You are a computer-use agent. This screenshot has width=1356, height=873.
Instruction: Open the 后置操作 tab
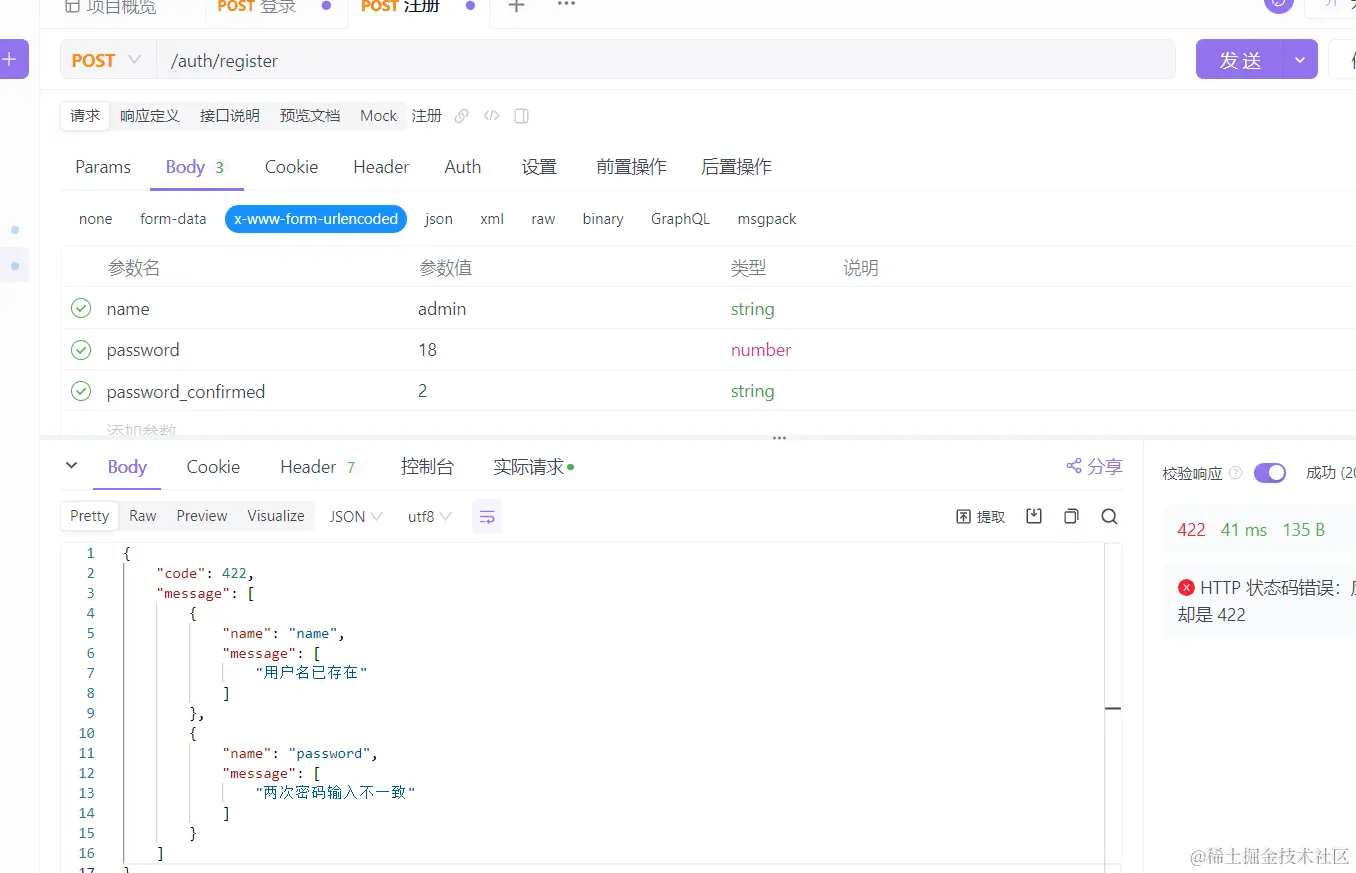(x=736, y=167)
